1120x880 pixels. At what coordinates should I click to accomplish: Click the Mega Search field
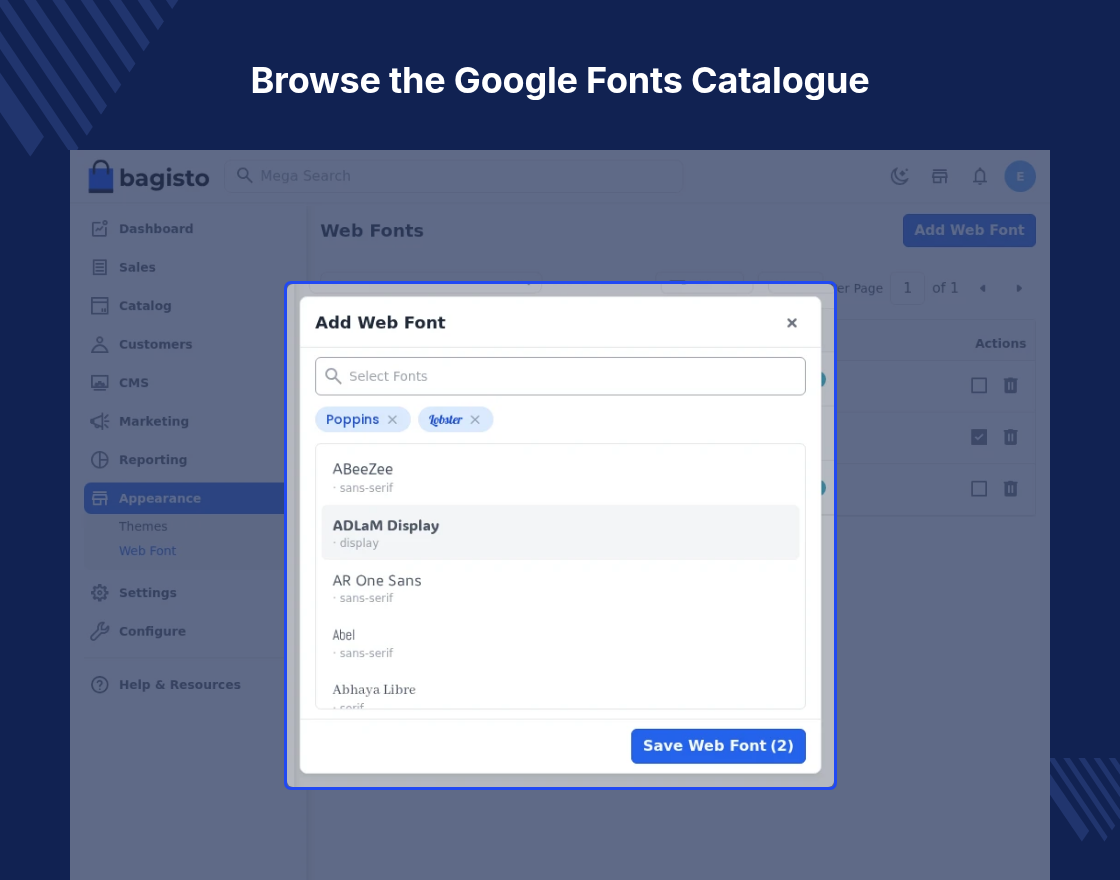[x=454, y=176]
